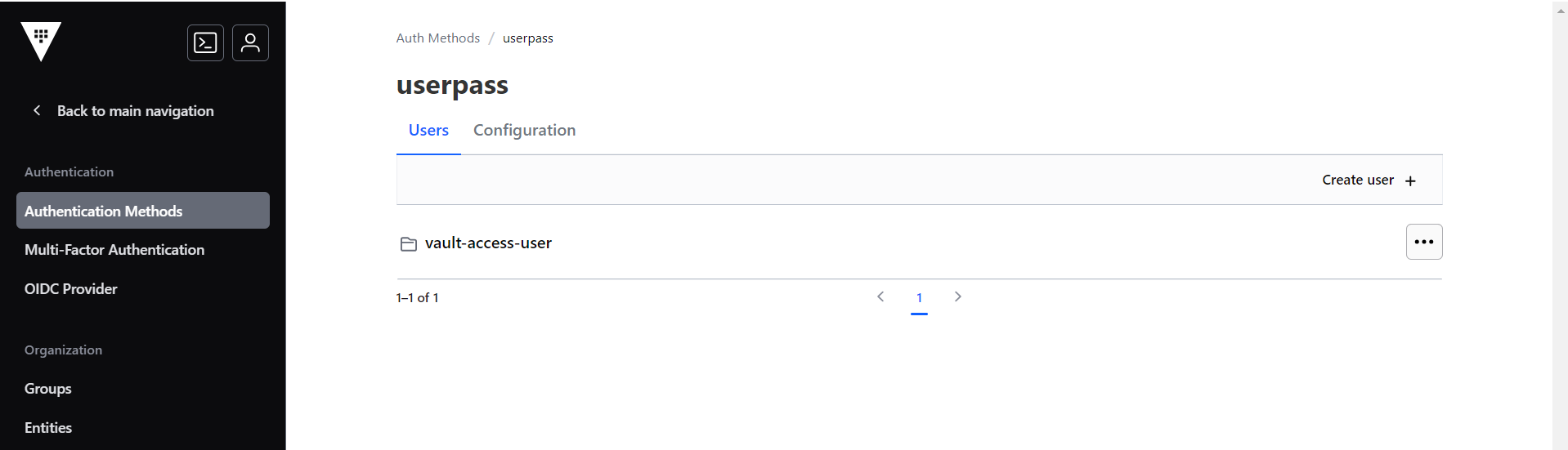This screenshot has height=450, width=1568.
Task: Click the Create user button
Action: [1358, 180]
